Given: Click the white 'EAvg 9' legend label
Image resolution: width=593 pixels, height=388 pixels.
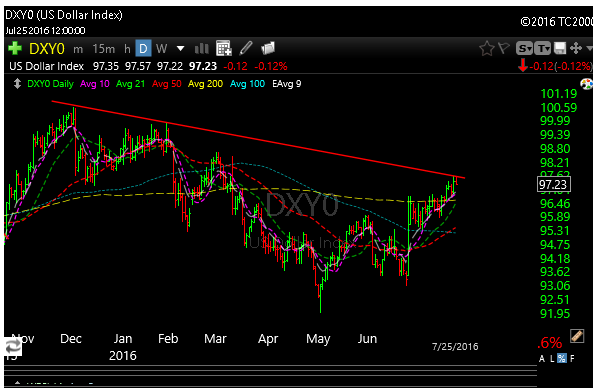Looking at the screenshot, I should coord(287,84).
